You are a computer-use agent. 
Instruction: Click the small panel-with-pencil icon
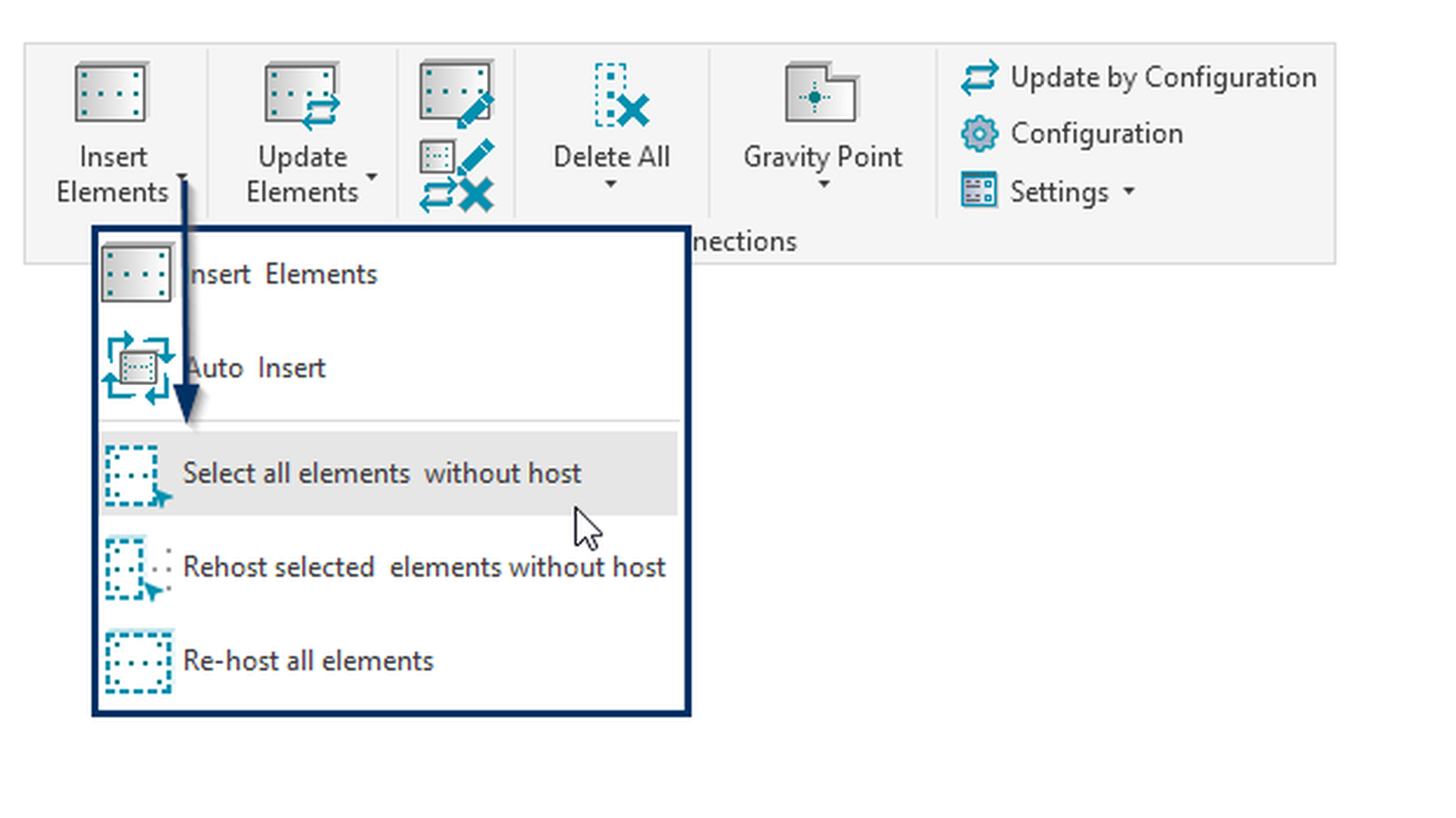[x=457, y=156]
